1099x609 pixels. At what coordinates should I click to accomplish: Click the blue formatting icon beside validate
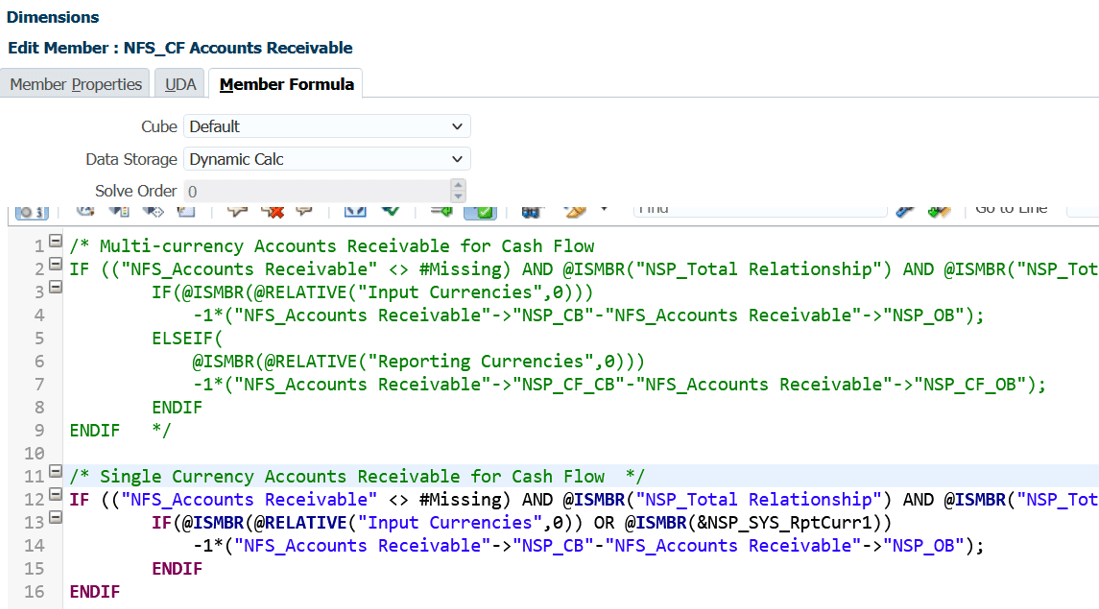pos(355,210)
